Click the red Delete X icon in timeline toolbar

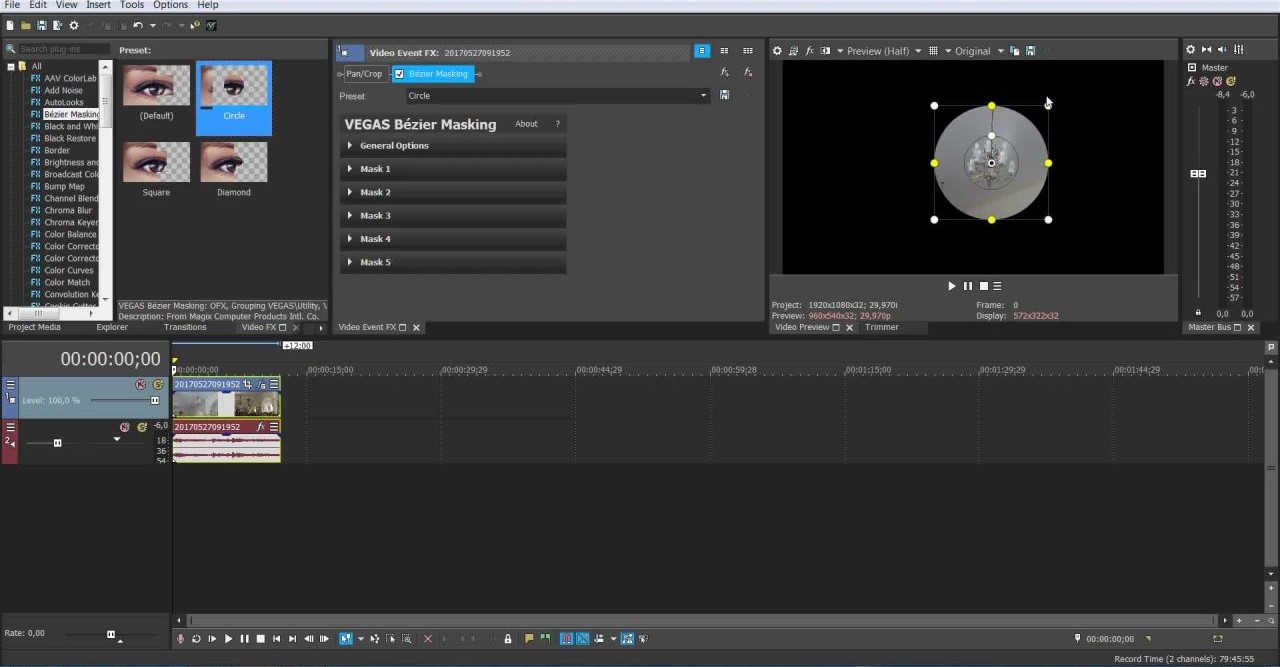coord(428,638)
